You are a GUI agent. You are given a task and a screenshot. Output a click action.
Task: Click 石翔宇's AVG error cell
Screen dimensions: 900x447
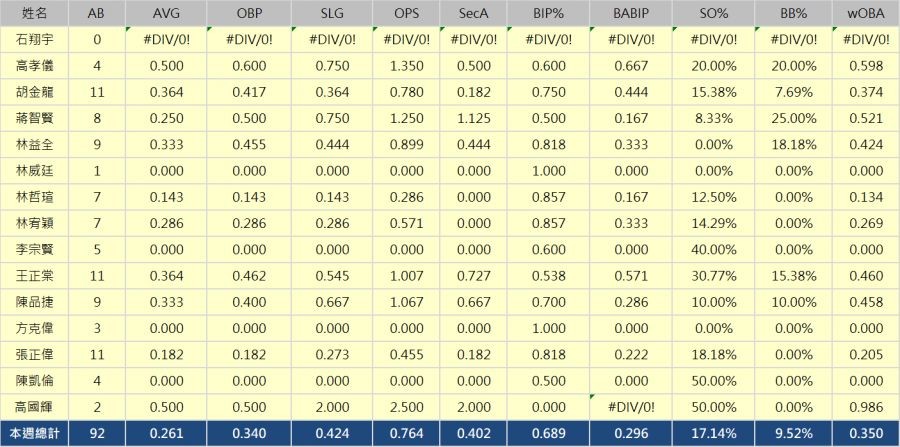(x=167, y=40)
